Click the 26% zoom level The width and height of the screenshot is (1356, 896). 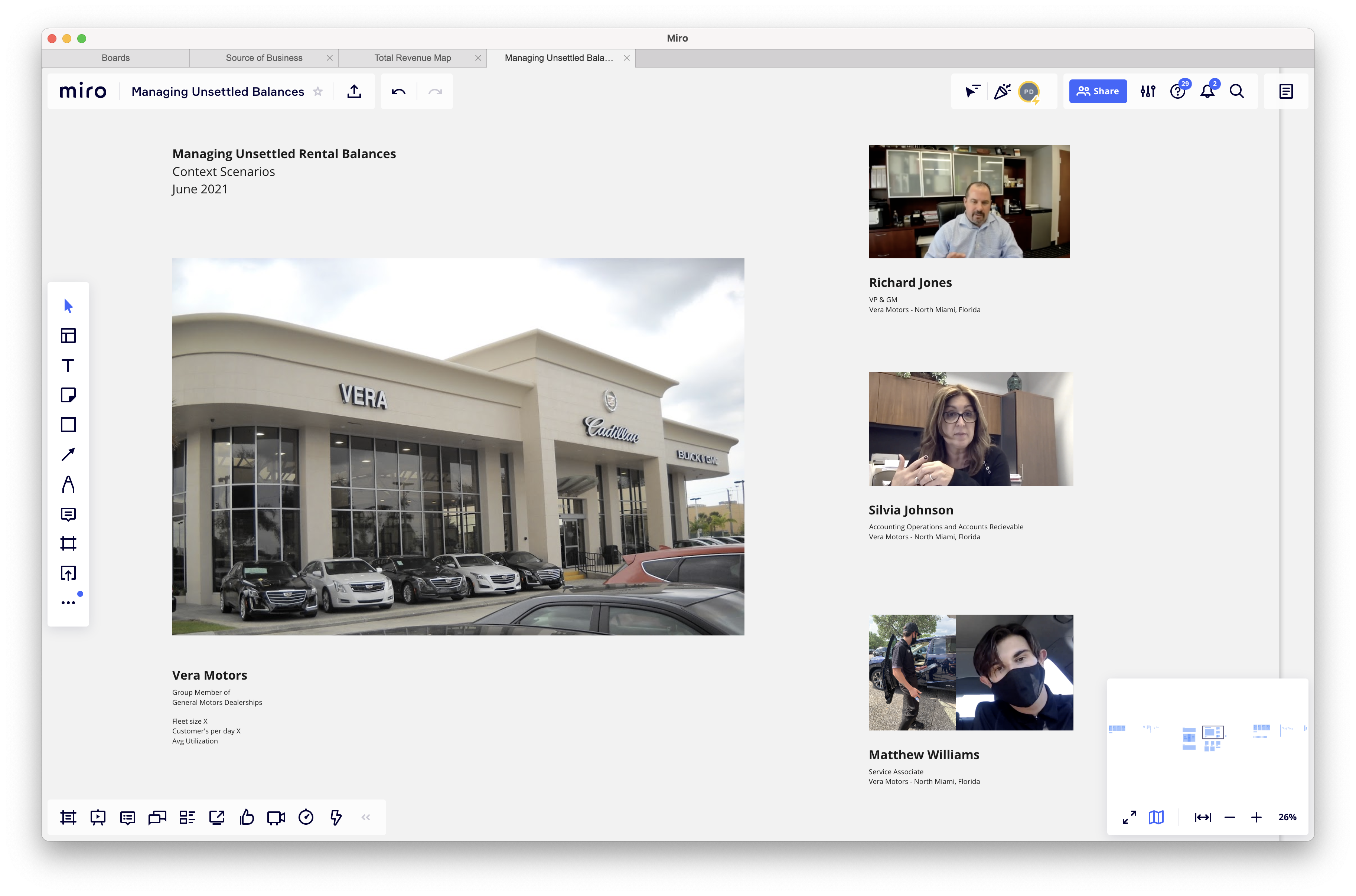(1287, 817)
